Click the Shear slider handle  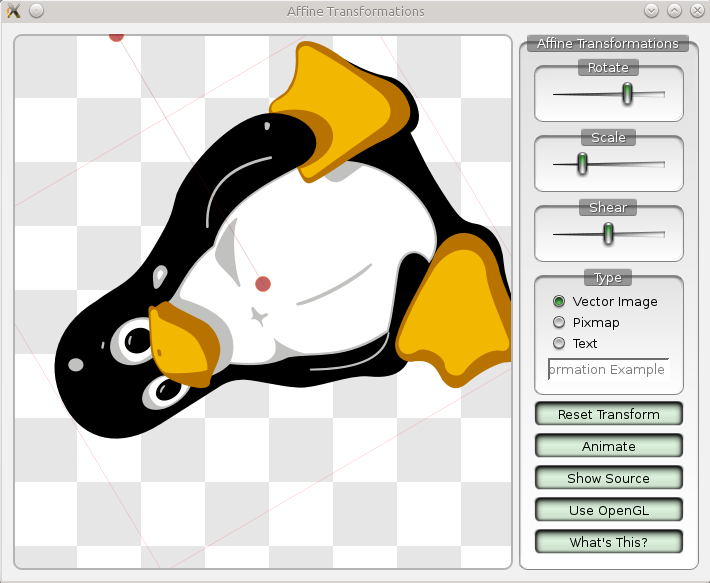click(x=607, y=233)
